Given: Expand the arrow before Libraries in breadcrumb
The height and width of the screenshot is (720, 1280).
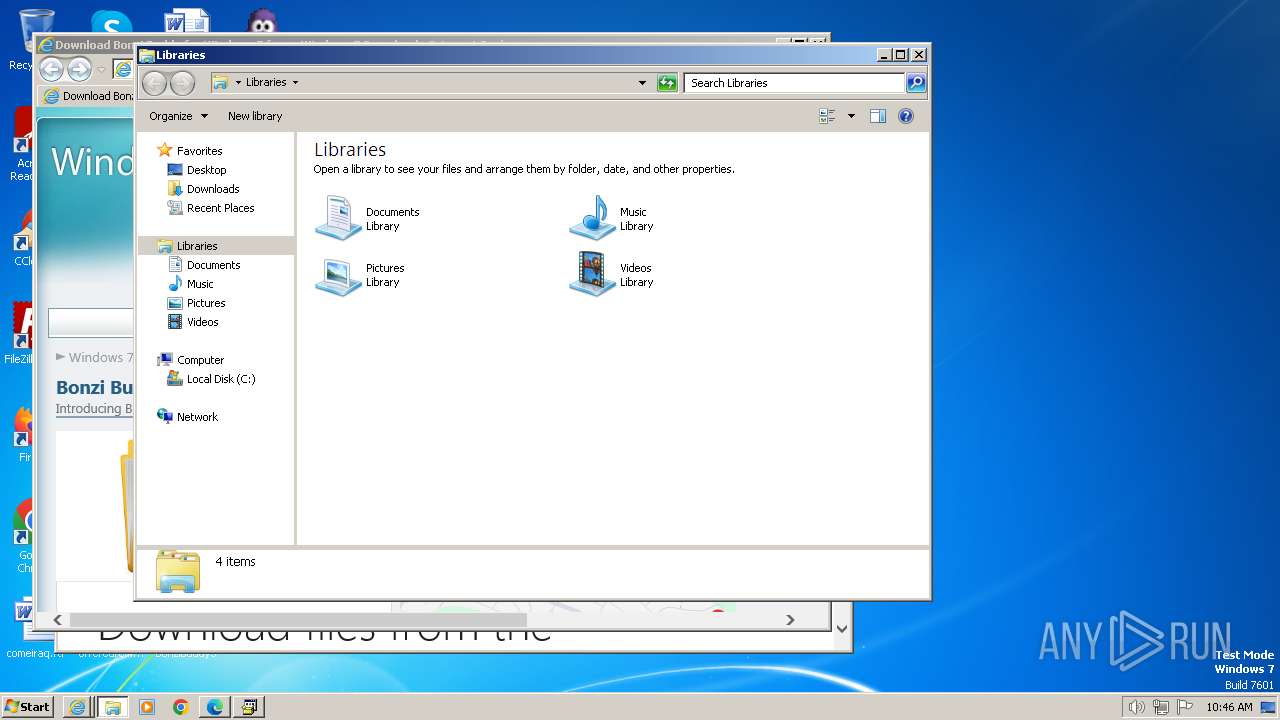Looking at the screenshot, I should point(238,83).
